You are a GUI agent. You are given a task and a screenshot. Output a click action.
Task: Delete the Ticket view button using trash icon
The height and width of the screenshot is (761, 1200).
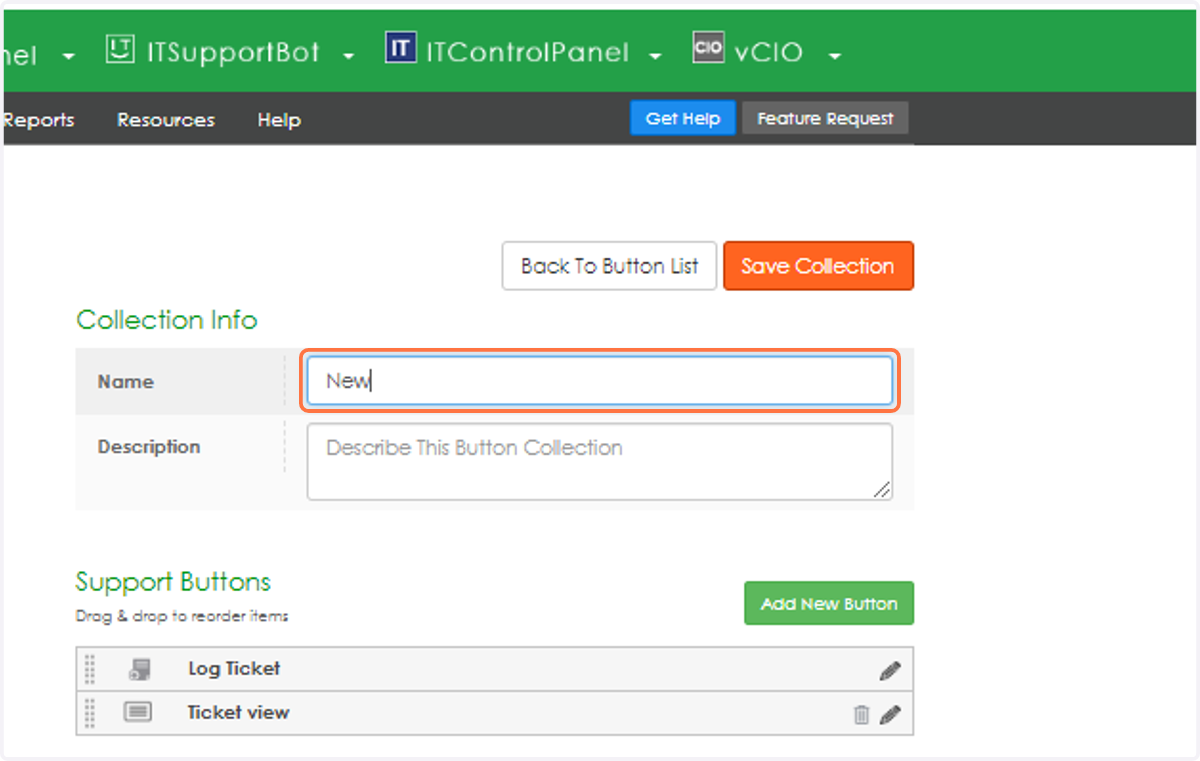pyautogui.click(x=861, y=714)
